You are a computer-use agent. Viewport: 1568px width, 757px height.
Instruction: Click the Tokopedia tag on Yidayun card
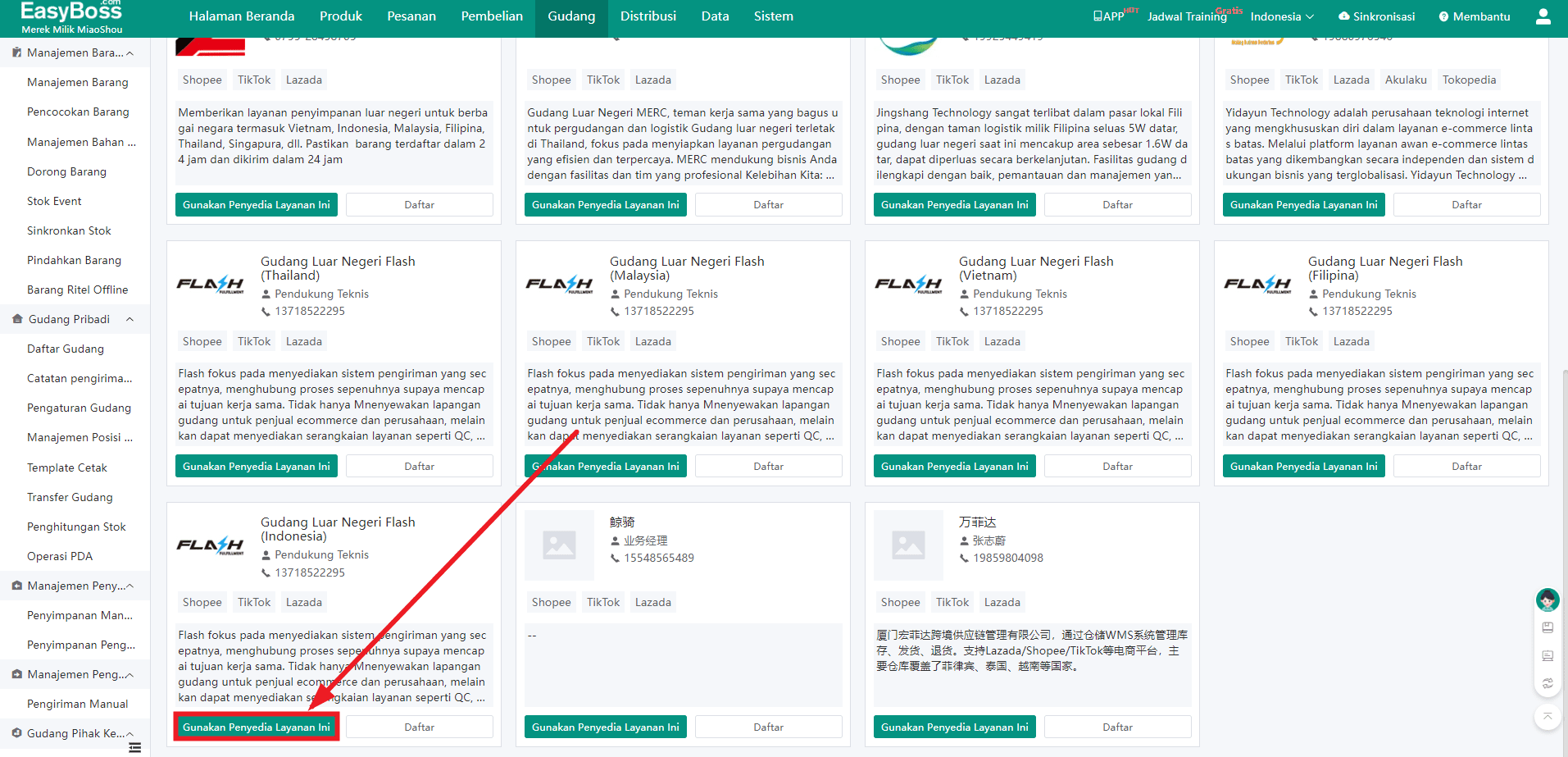click(1469, 80)
